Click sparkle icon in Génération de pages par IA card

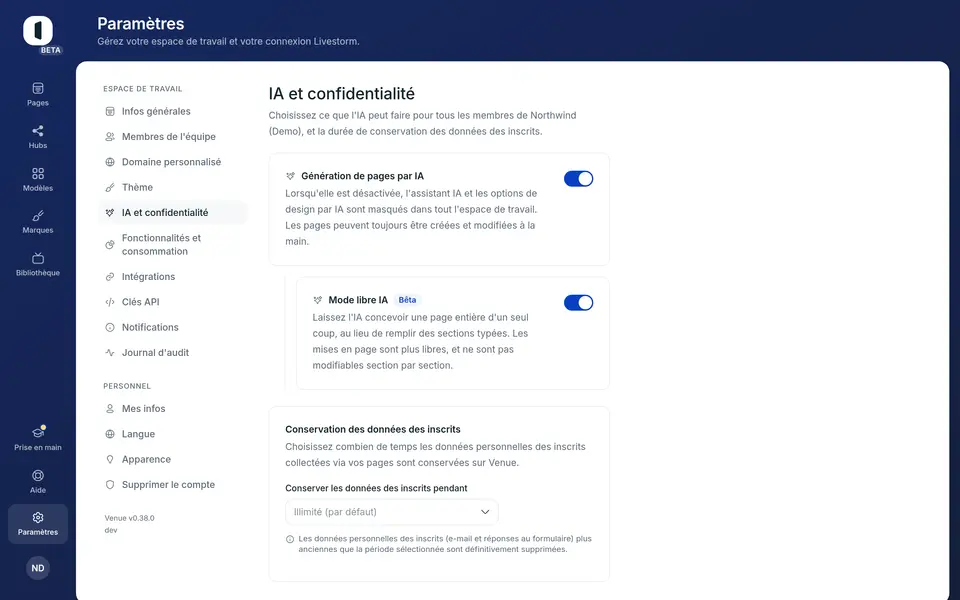click(290, 176)
